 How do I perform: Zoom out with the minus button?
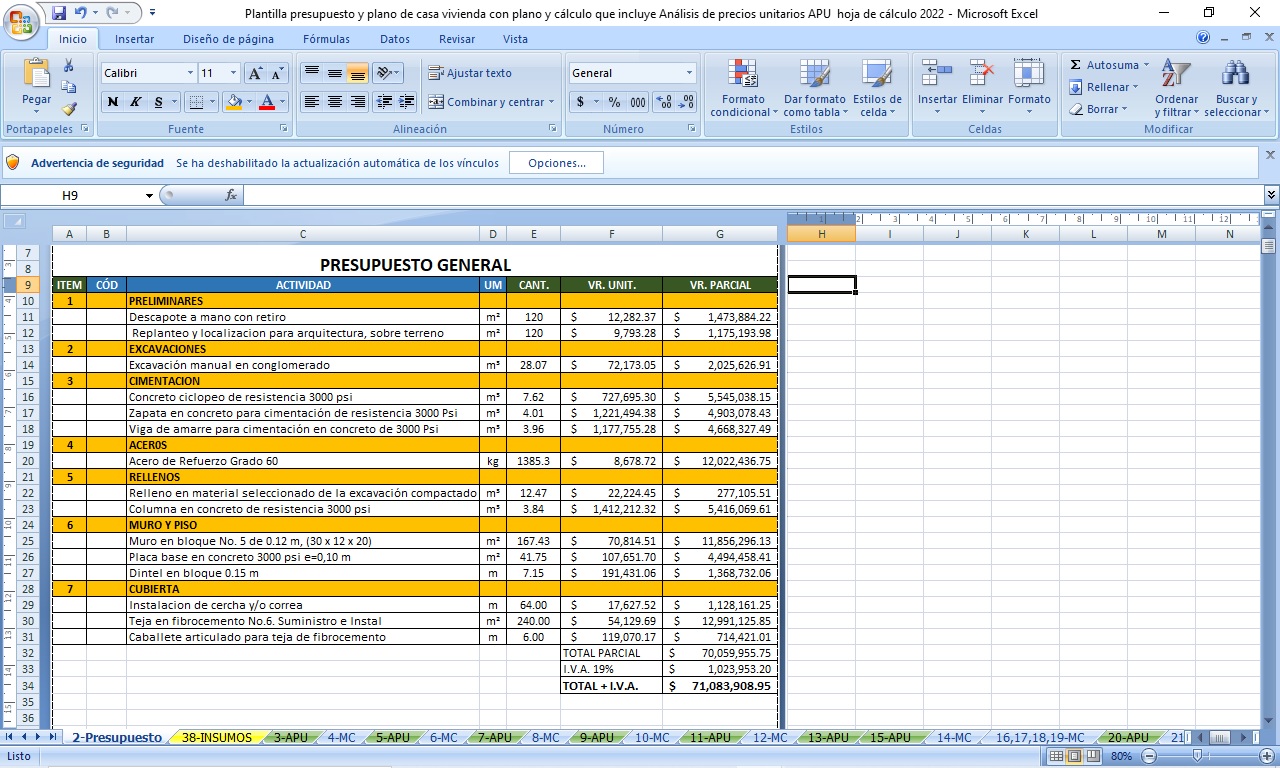(1149, 756)
